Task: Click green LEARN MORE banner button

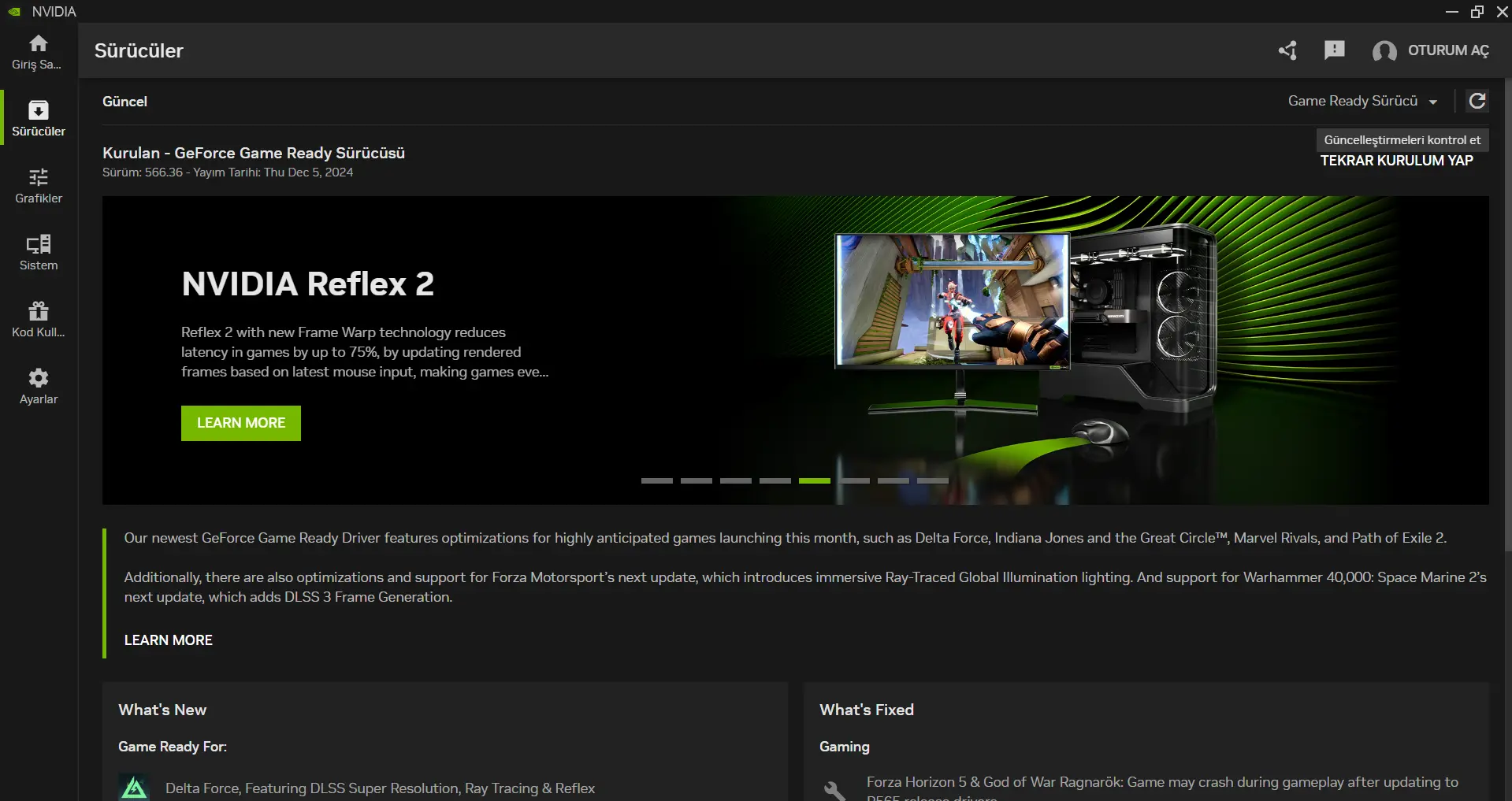Action: coord(241,423)
